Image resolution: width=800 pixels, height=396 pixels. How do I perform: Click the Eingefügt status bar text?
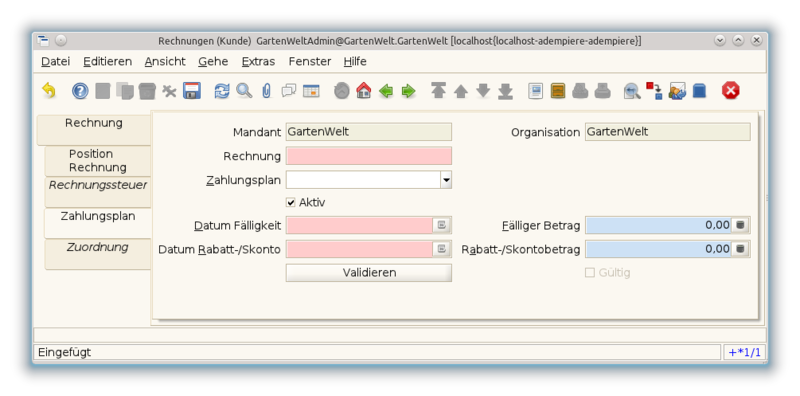pos(64,352)
